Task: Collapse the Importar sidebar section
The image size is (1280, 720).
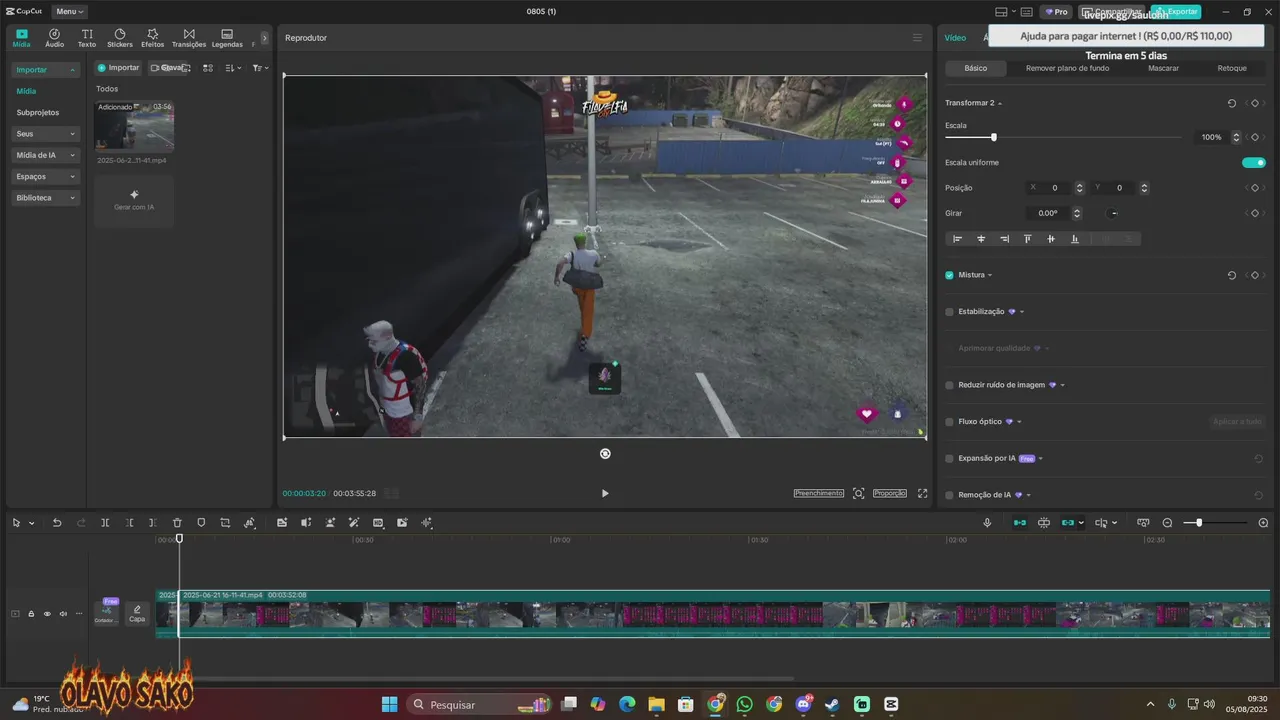Action: tap(45, 70)
